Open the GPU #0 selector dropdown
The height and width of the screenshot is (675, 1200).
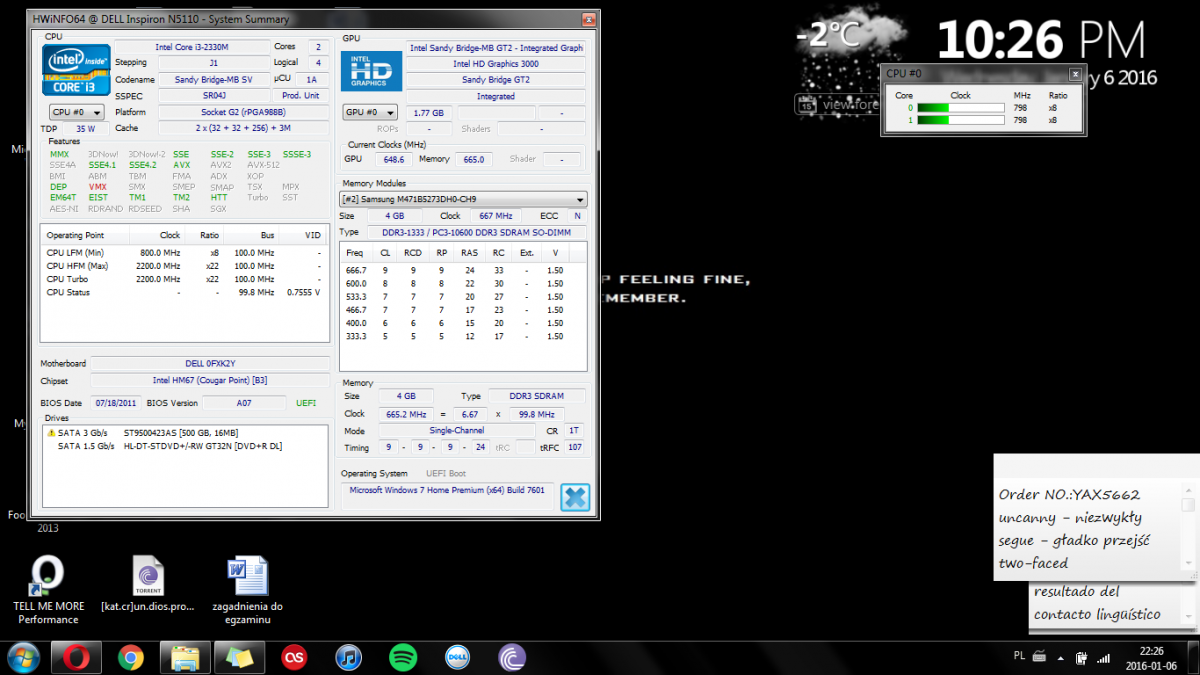(370, 112)
